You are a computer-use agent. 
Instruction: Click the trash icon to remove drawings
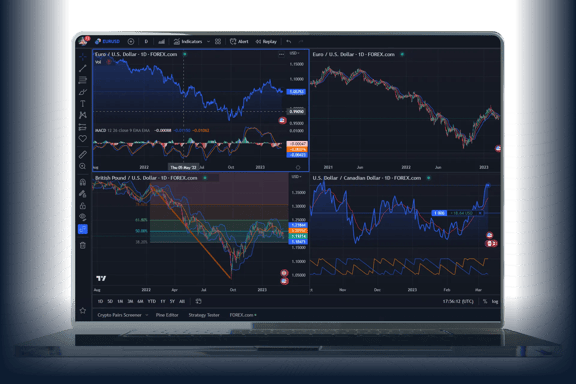(x=83, y=245)
